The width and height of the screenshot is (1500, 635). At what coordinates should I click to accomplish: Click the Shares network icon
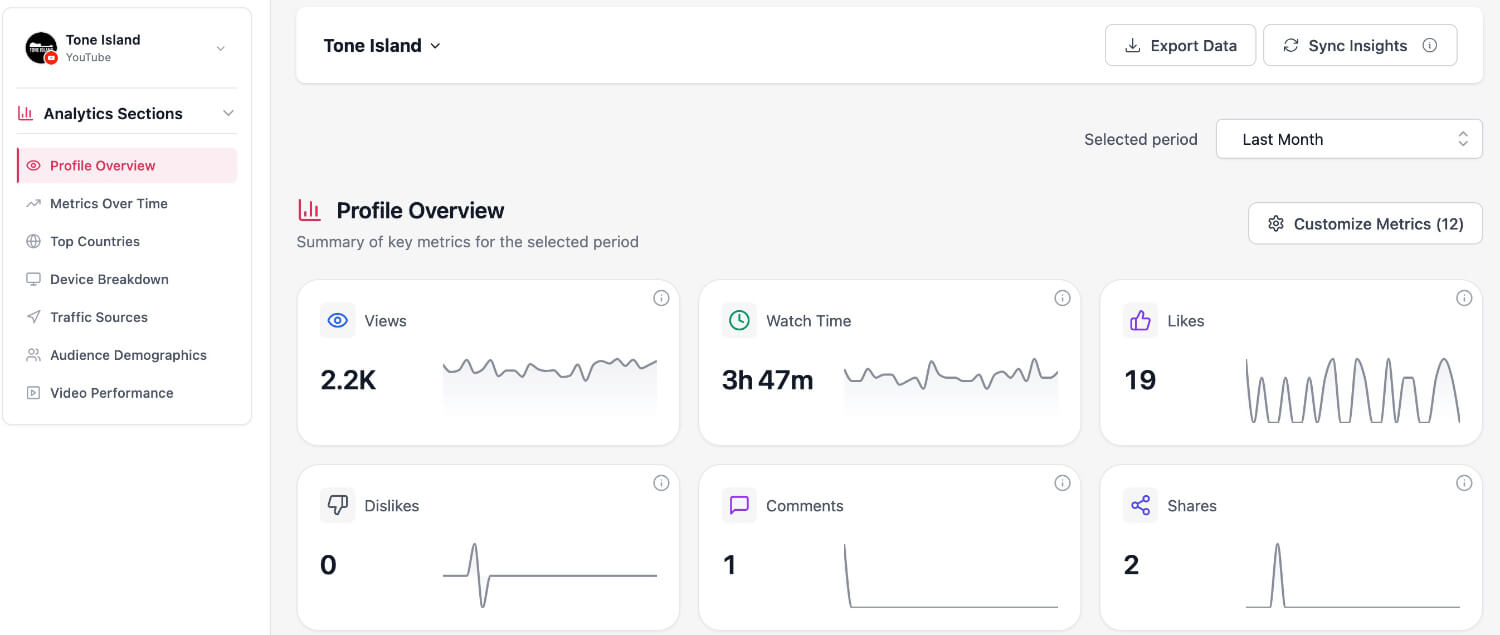click(1139, 505)
